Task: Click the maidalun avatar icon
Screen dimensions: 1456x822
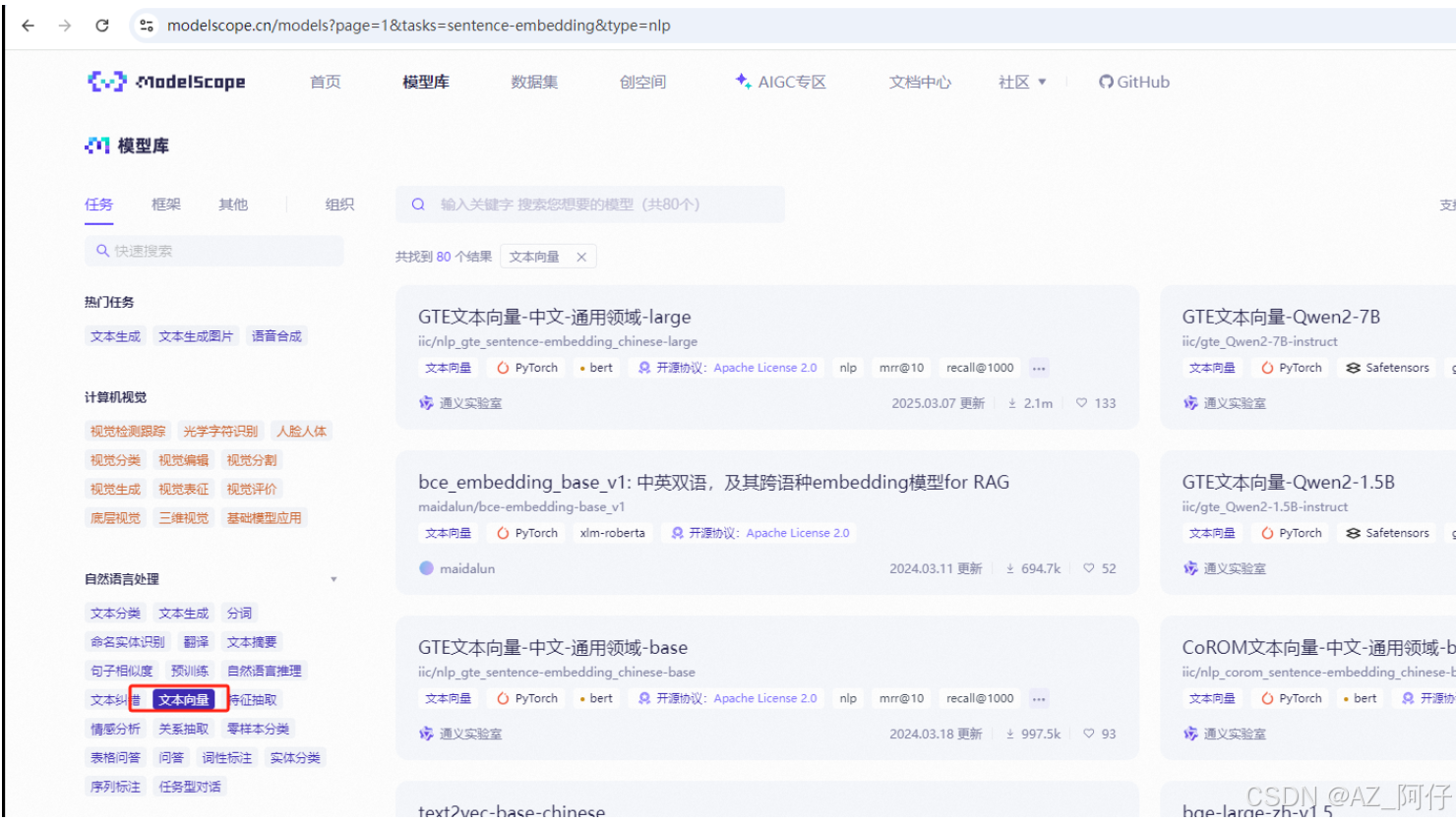Action: [426, 568]
